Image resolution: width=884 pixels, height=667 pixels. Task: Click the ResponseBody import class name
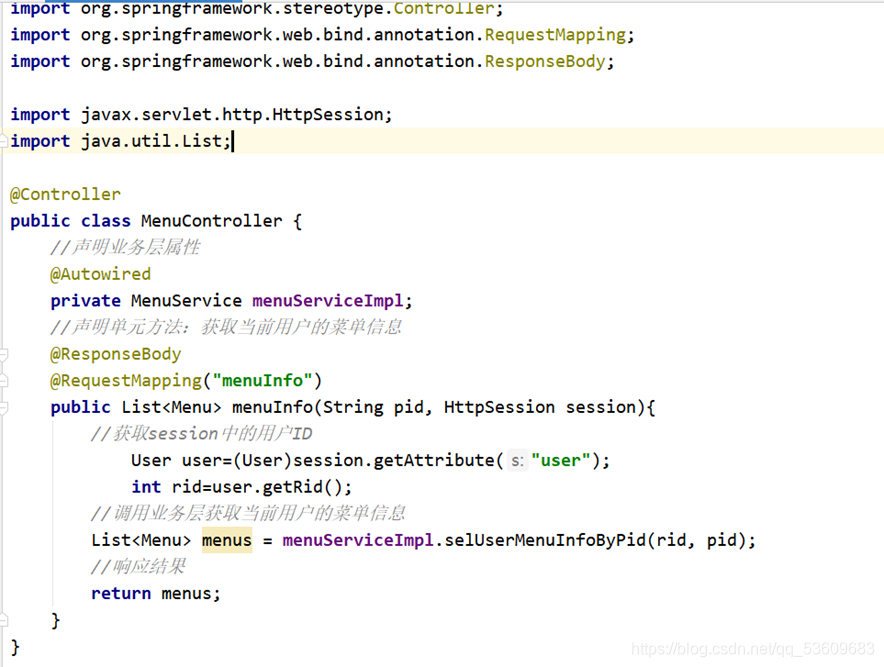point(545,61)
